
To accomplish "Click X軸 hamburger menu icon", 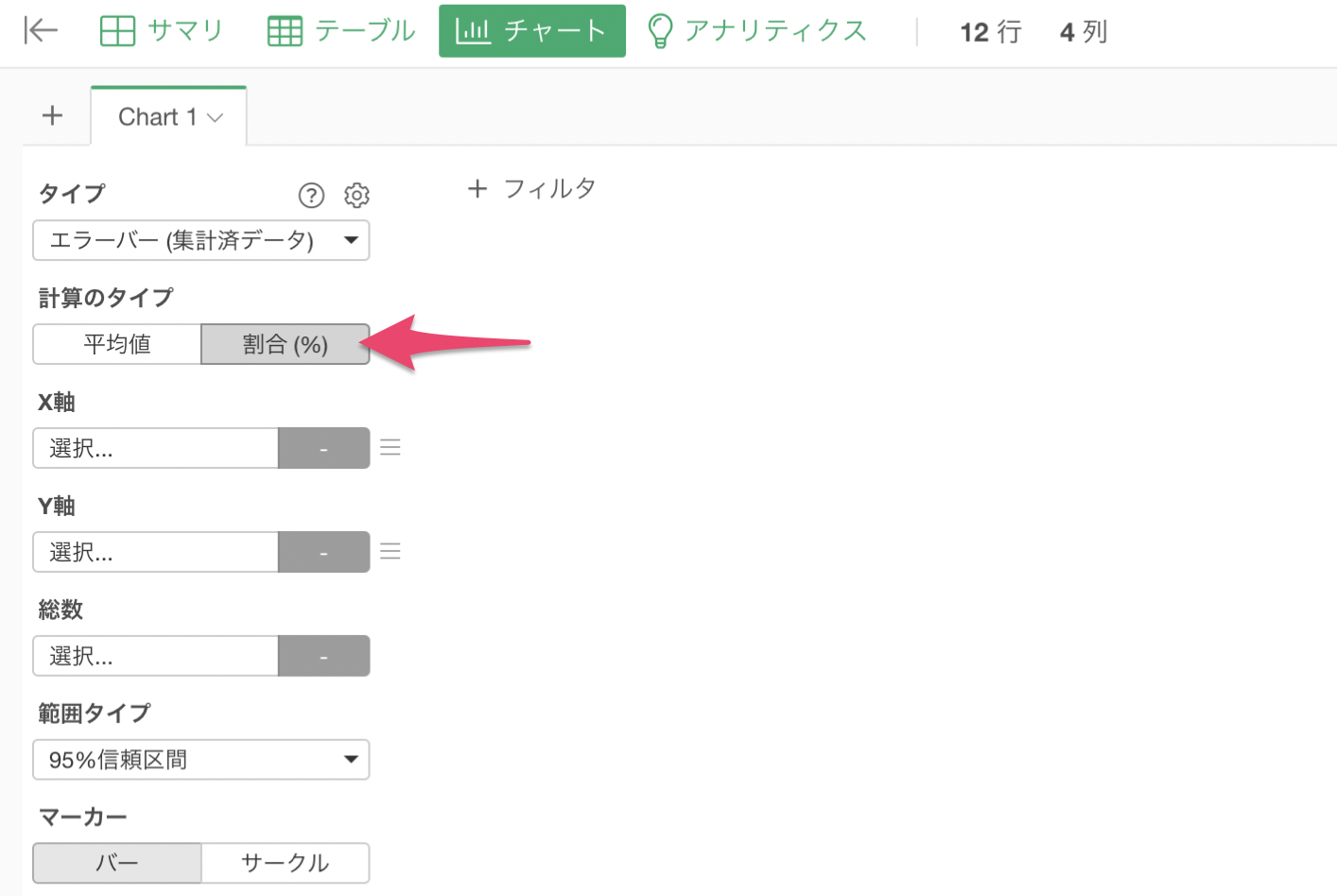I will (391, 447).
